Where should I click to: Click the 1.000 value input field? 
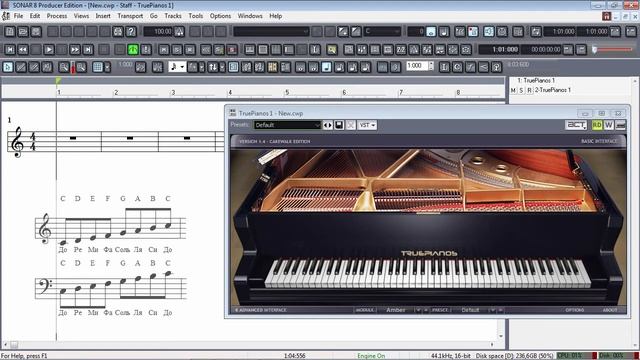pyautogui.click(x=417, y=66)
